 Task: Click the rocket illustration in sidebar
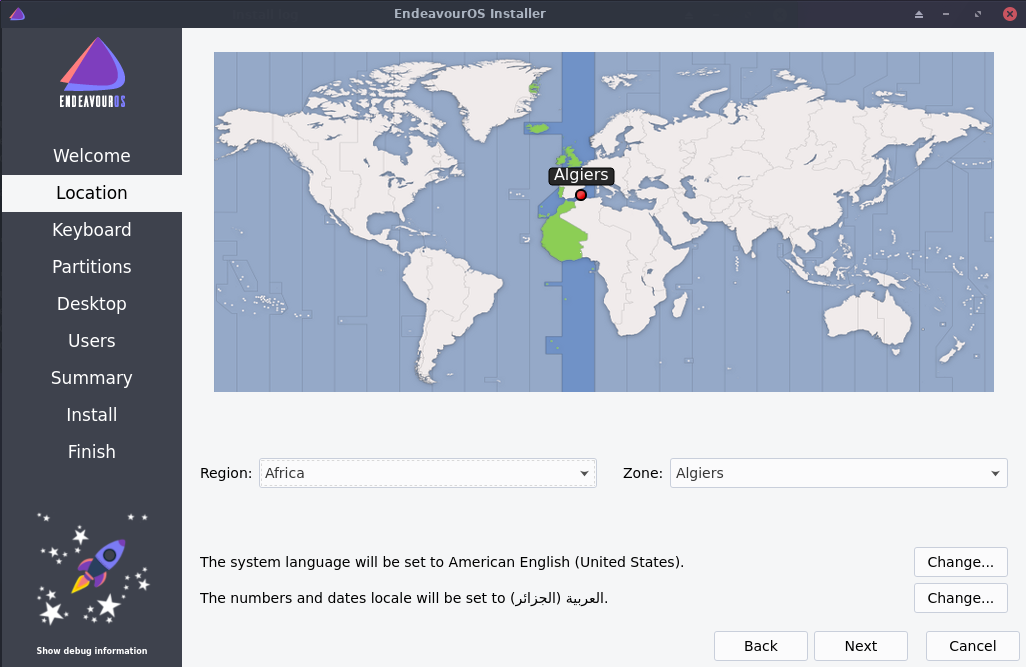point(93,566)
